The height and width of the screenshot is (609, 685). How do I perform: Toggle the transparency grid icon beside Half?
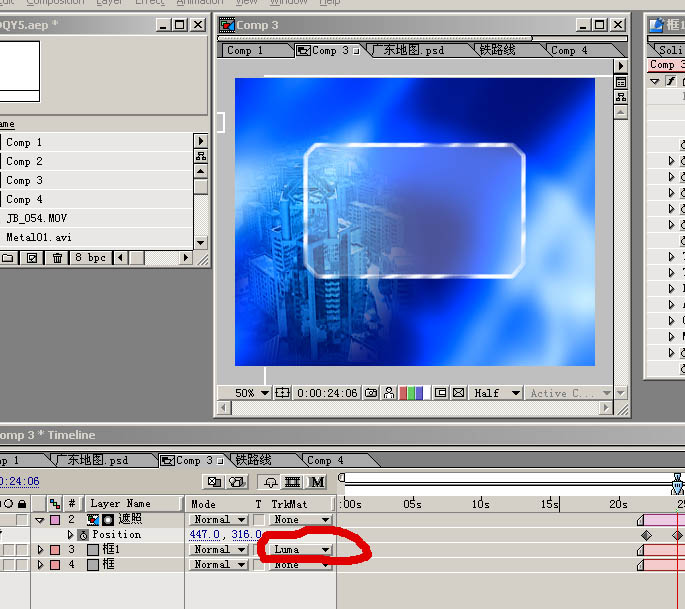pyautogui.click(x=458, y=393)
